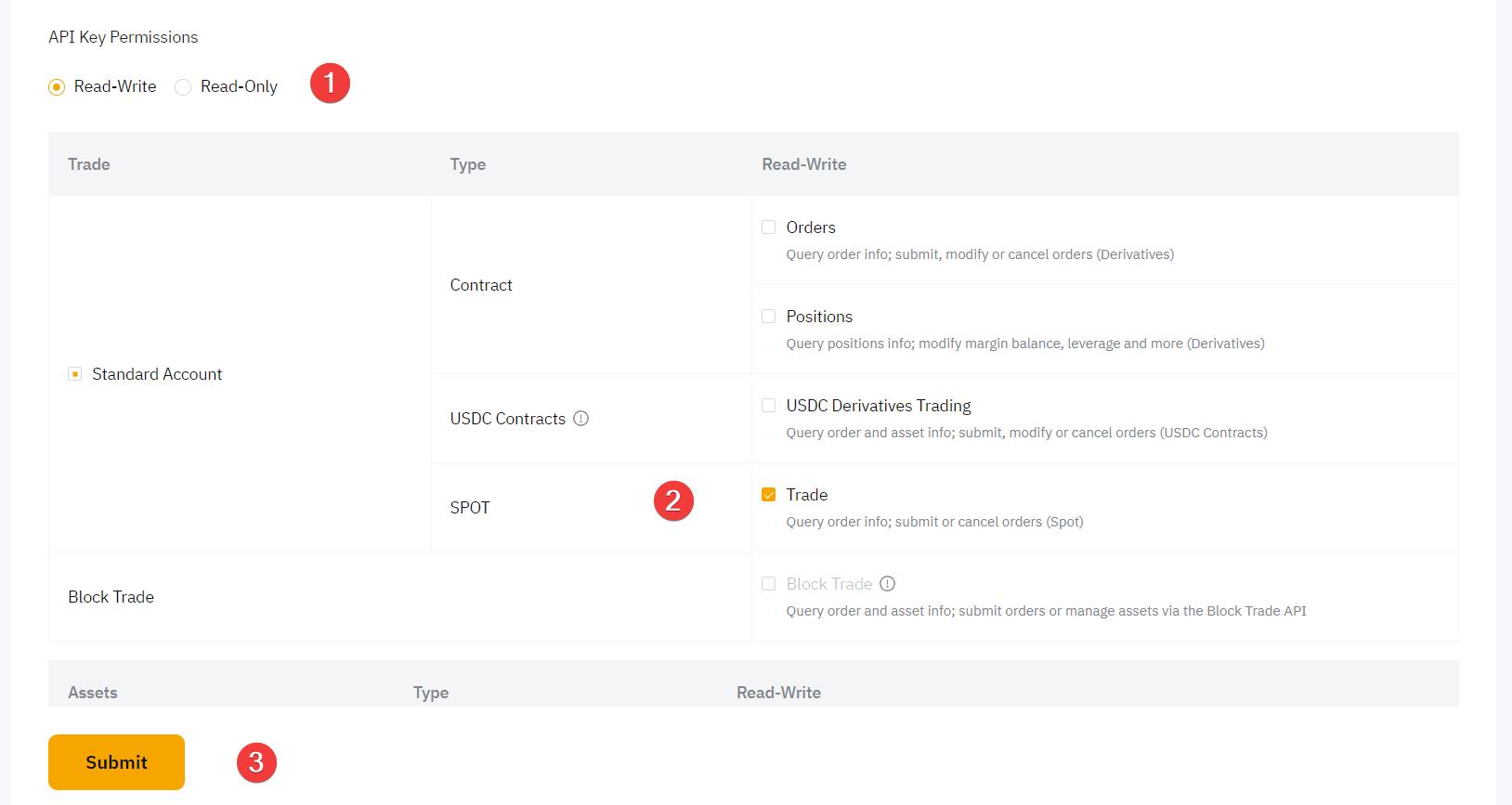This screenshot has height=805, width=1512.
Task: Enable the Orders permission checkbox
Action: point(768,227)
